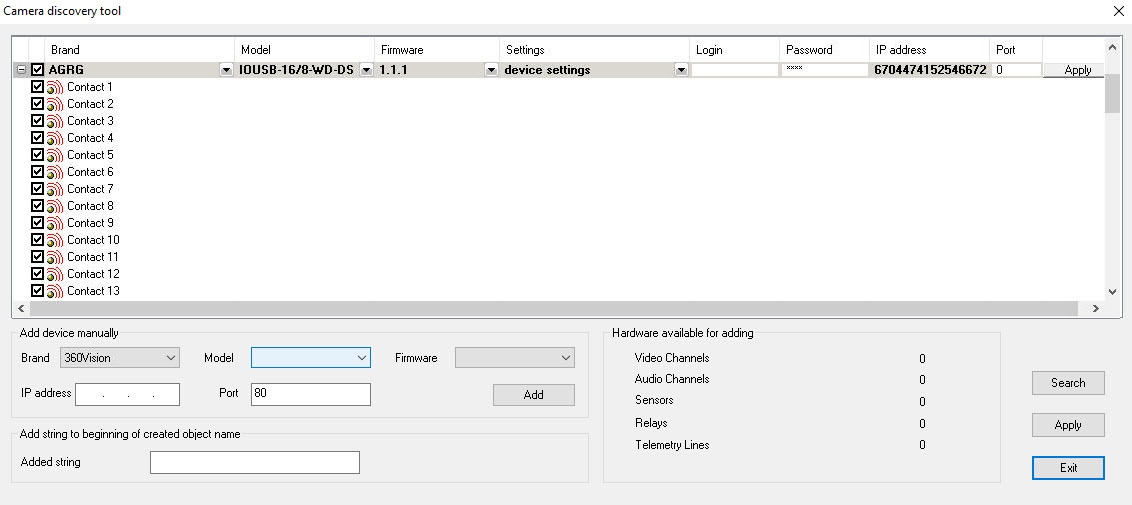Collapse the AGRG device tree
The width and height of the screenshot is (1132, 505).
coord(21,70)
